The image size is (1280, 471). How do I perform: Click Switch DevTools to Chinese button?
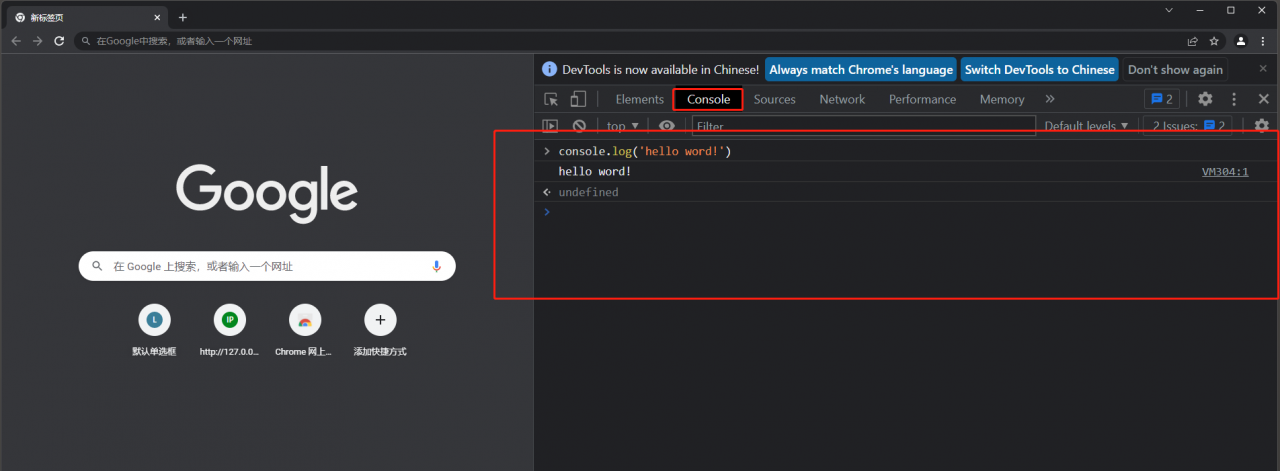[1039, 70]
